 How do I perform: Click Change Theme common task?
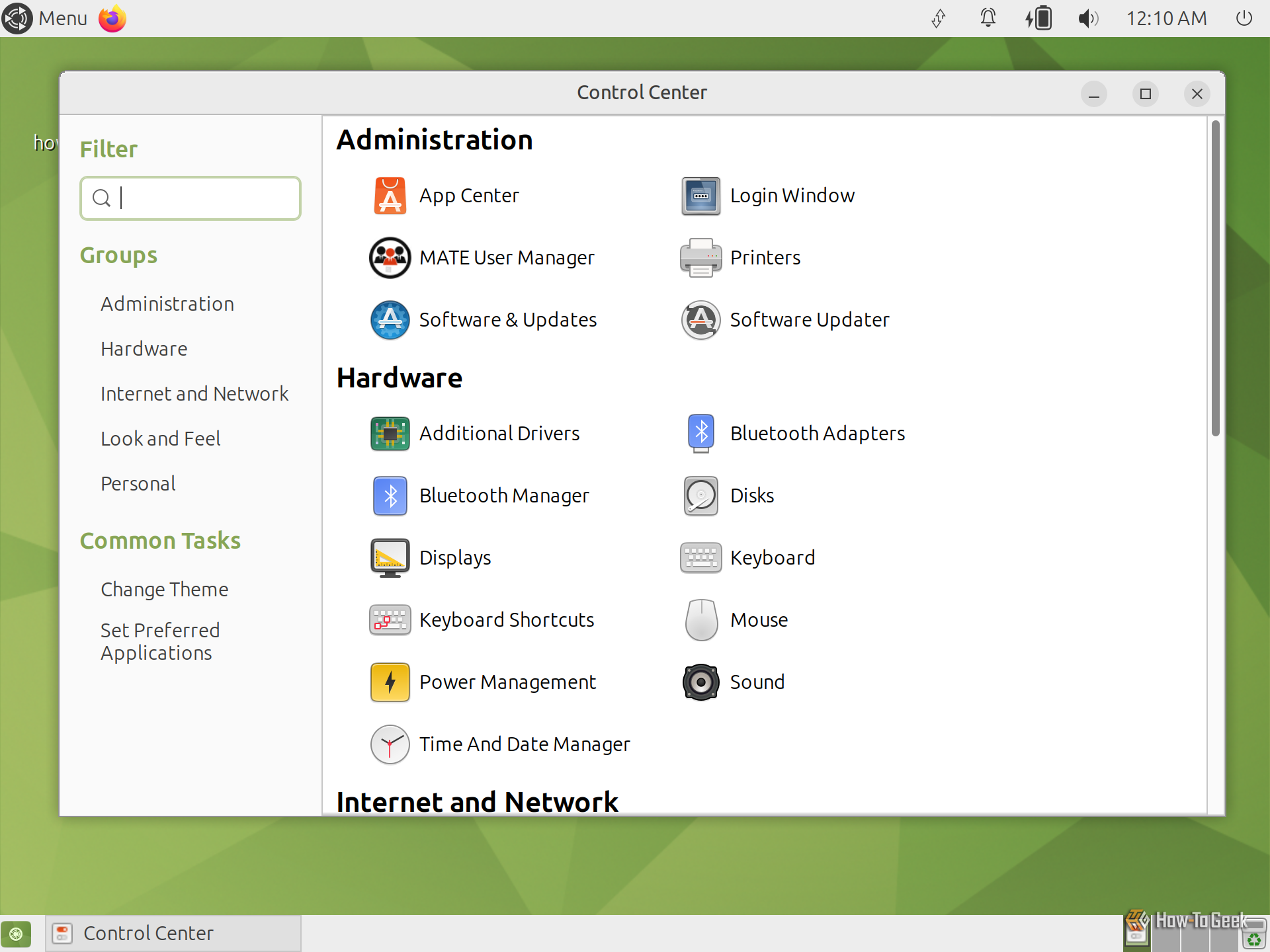click(x=165, y=590)
